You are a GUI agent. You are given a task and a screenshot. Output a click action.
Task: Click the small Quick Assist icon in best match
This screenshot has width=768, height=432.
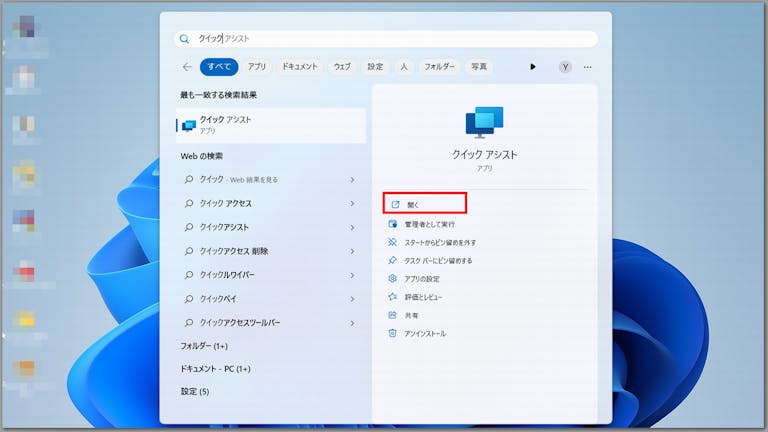189,126
